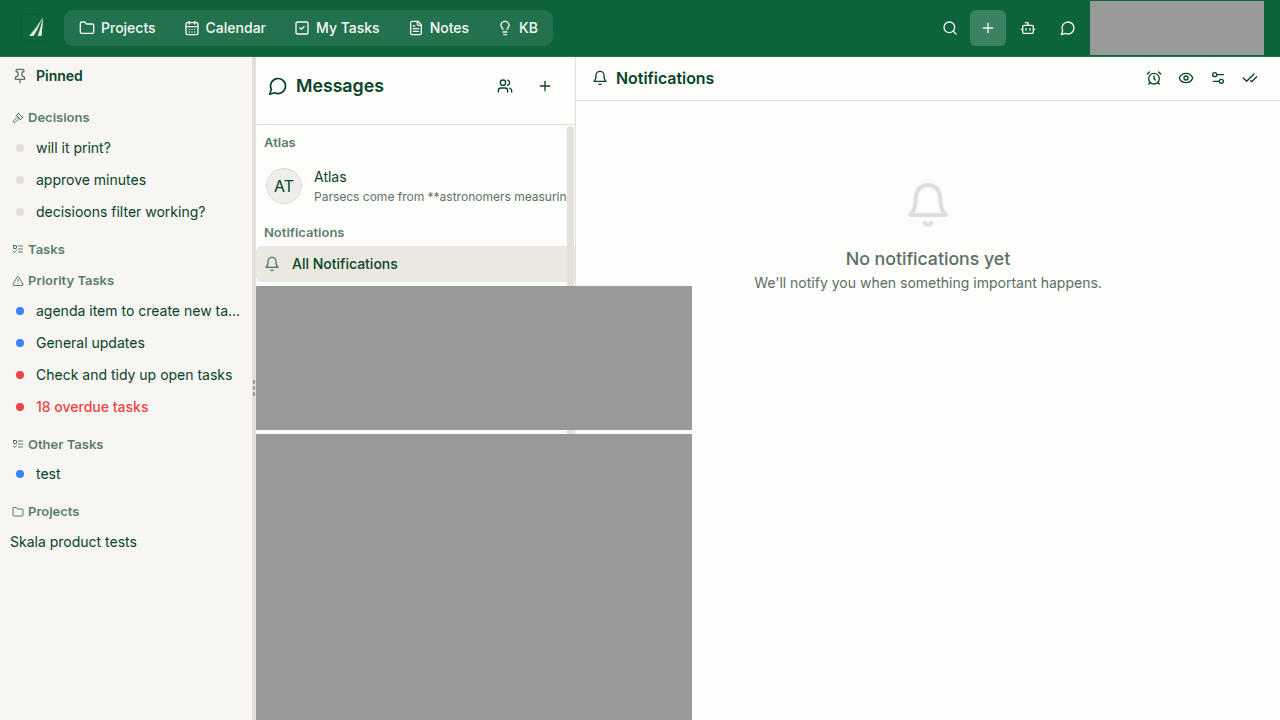Open the Projects tab
Viewport: 1280px width, 720px height.
(x=117, y=28)
